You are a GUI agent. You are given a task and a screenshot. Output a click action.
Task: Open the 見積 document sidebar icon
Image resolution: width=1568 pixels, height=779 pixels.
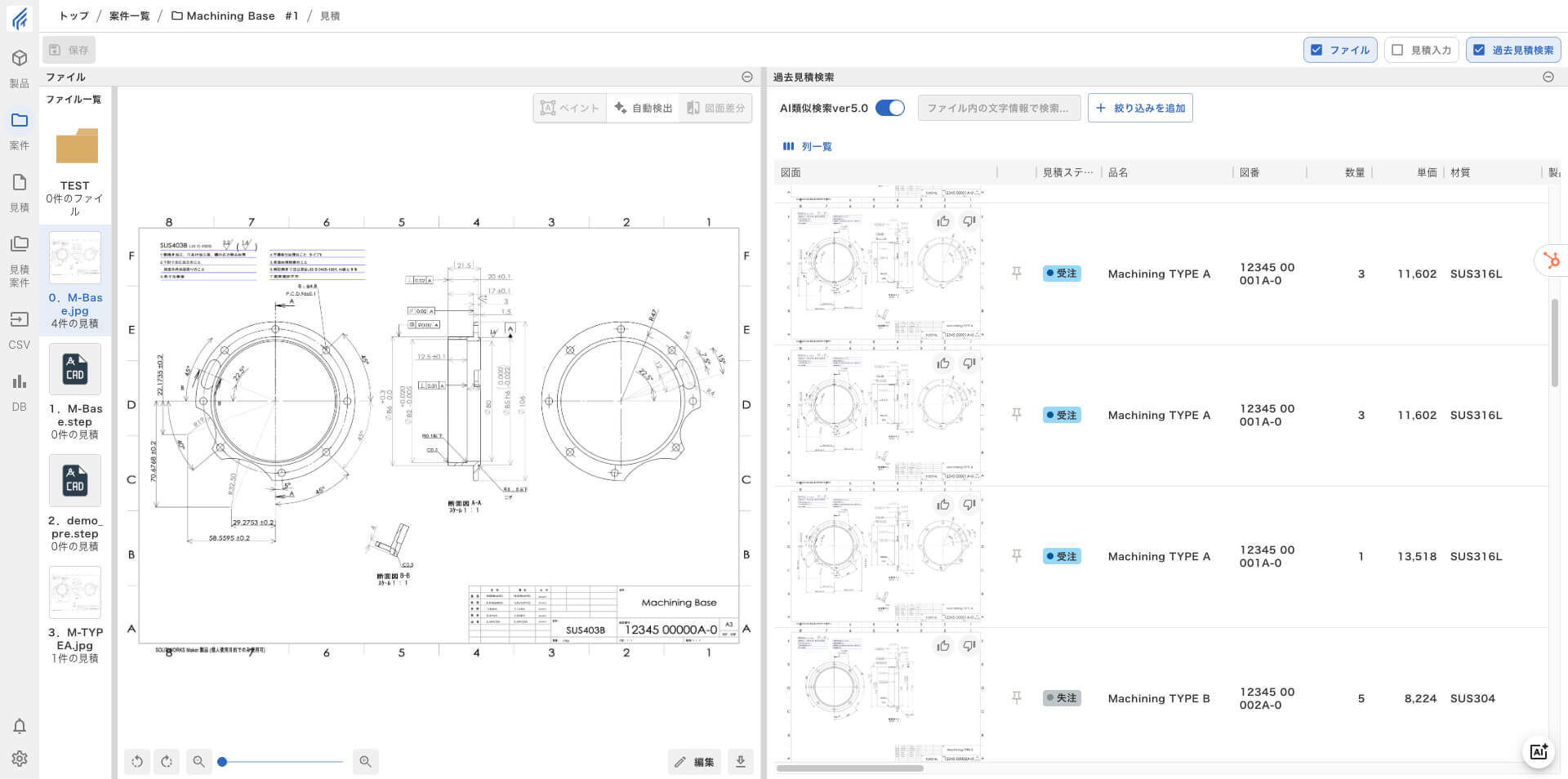pos(20,182)
